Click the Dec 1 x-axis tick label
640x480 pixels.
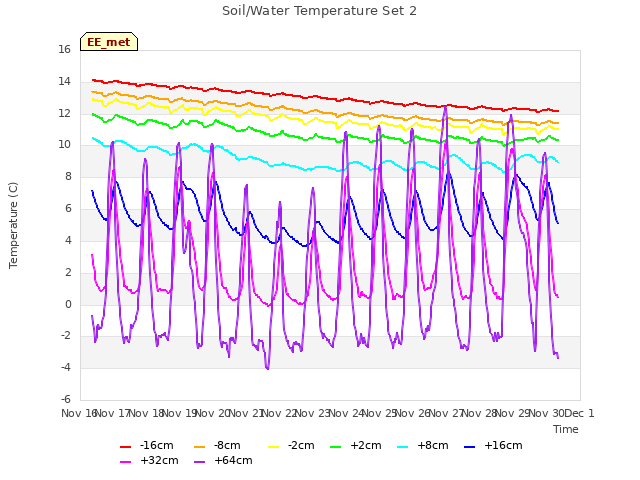(x=579, y=413)
